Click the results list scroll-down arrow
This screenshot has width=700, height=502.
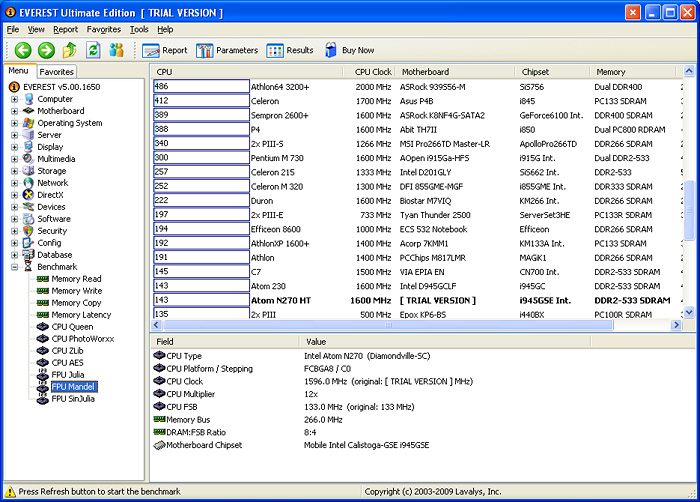click(x=689, y=313)
